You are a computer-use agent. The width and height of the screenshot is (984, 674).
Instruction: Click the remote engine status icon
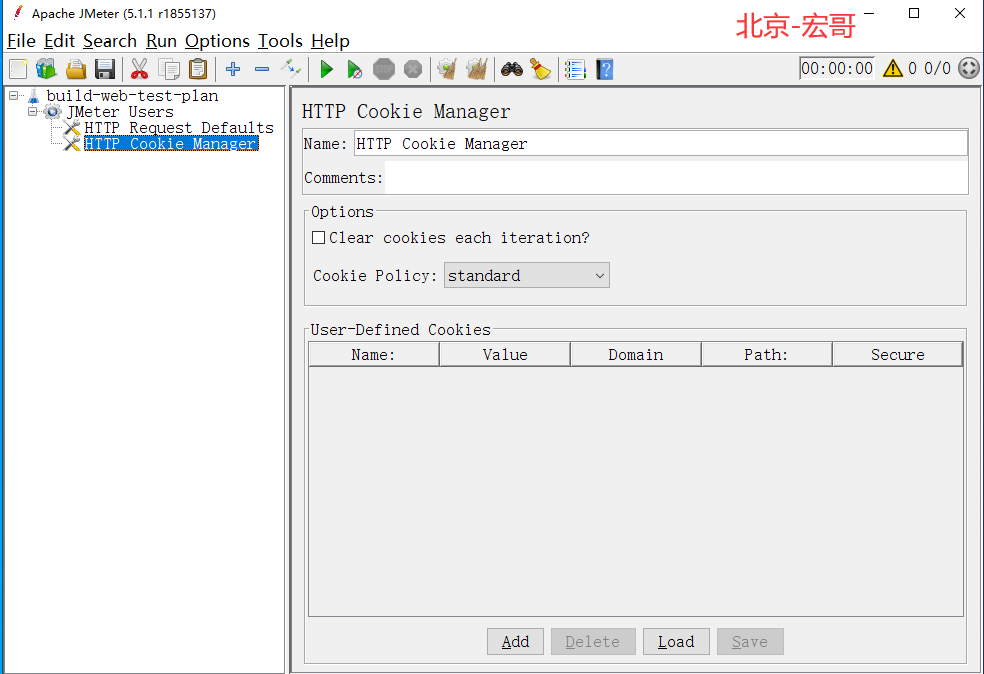[x=969, y=68]
